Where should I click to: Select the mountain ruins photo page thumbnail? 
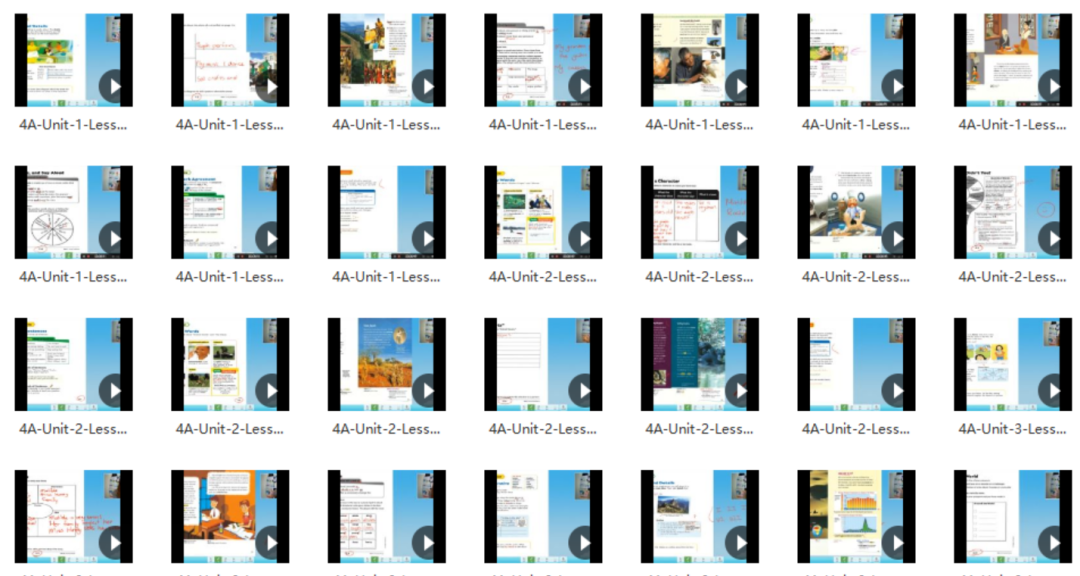pos(699,517)
